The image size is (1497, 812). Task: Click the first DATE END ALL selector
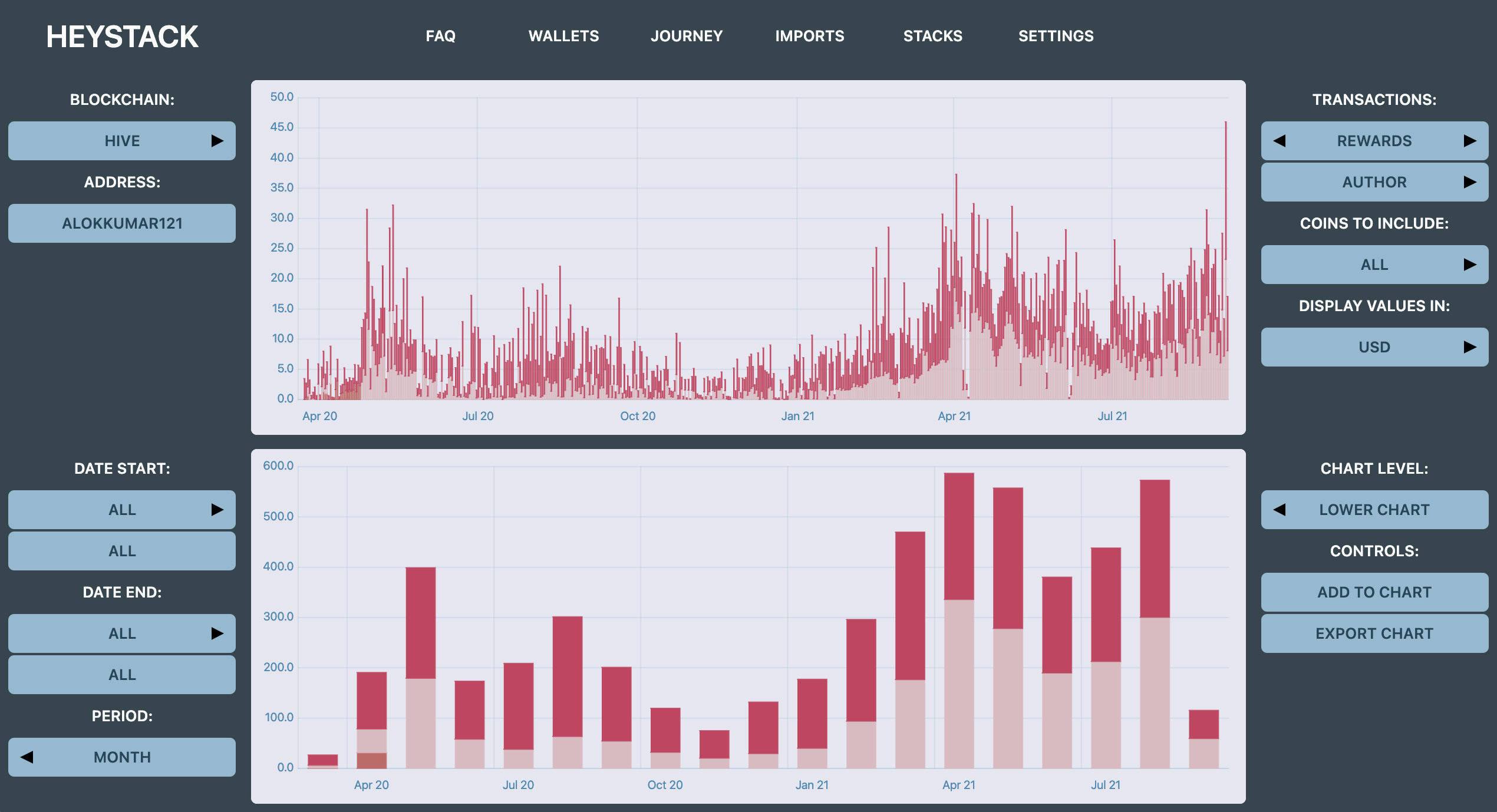[x=122, y=633]
